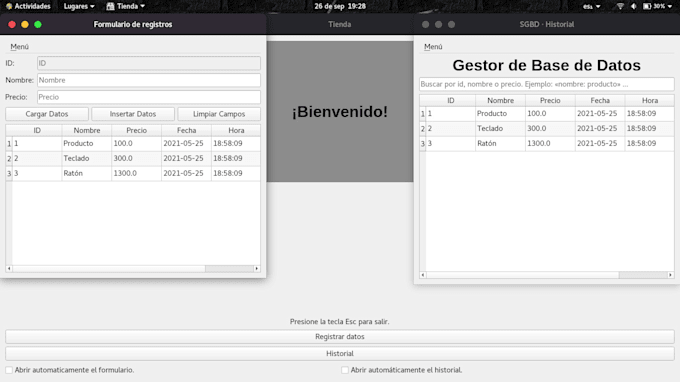
Task: Maximize Formulario de registros with the green button
Action: pos(38,24)
